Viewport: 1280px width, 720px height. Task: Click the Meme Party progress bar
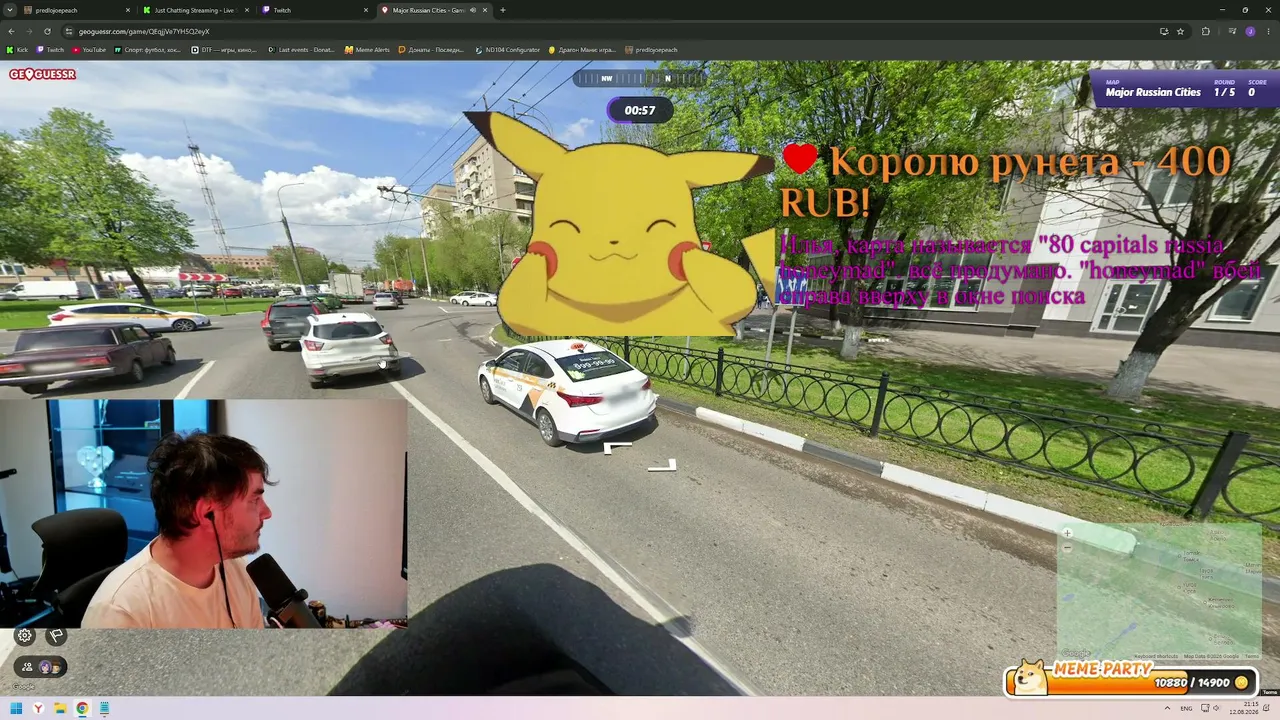[1130, 680]
